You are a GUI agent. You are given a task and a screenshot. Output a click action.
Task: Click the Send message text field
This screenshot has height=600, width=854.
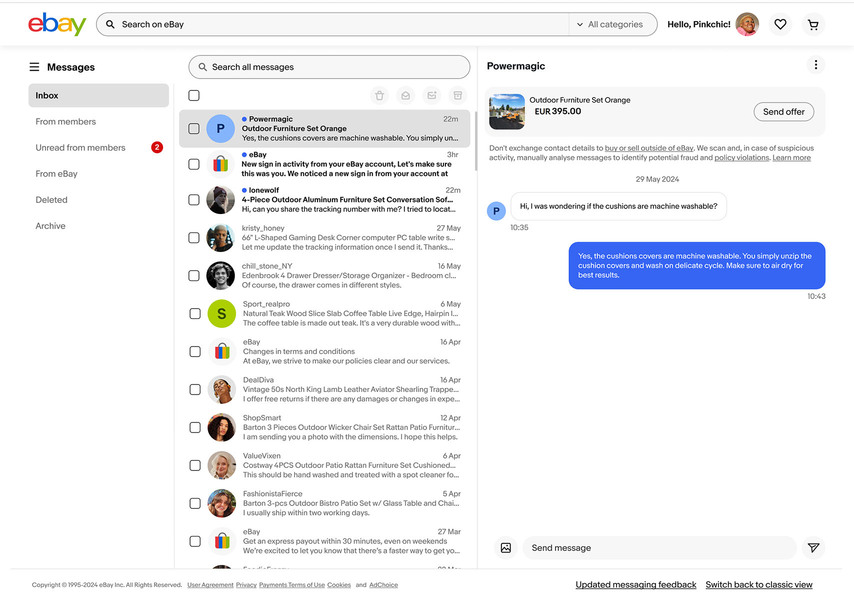coord(659,548)
